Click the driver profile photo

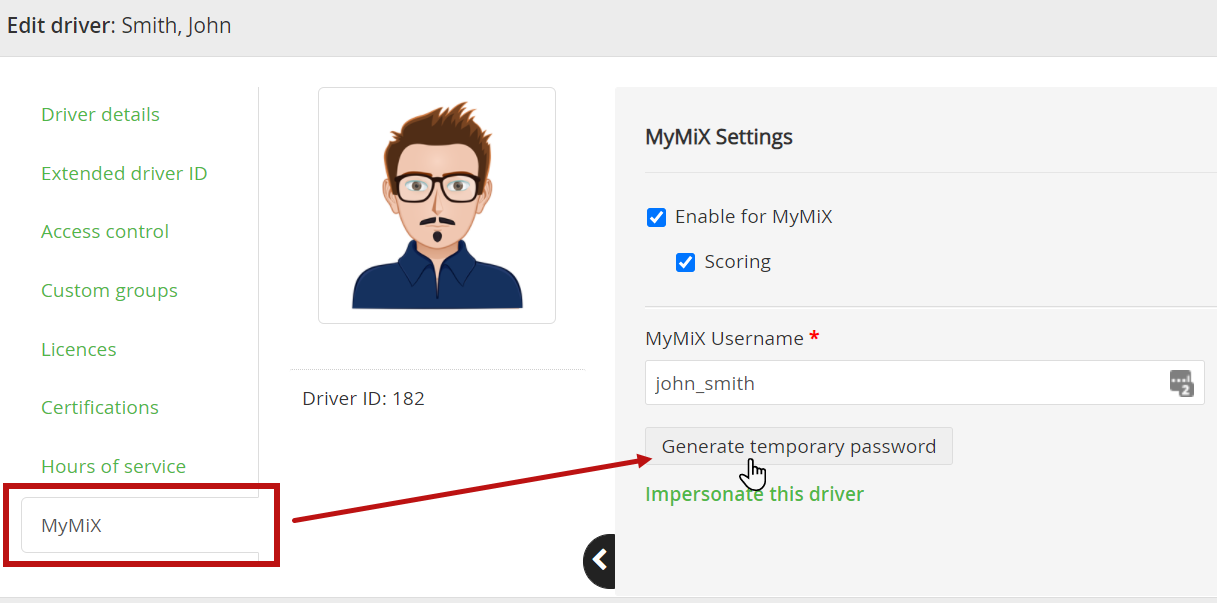click(x=437, y=204)
